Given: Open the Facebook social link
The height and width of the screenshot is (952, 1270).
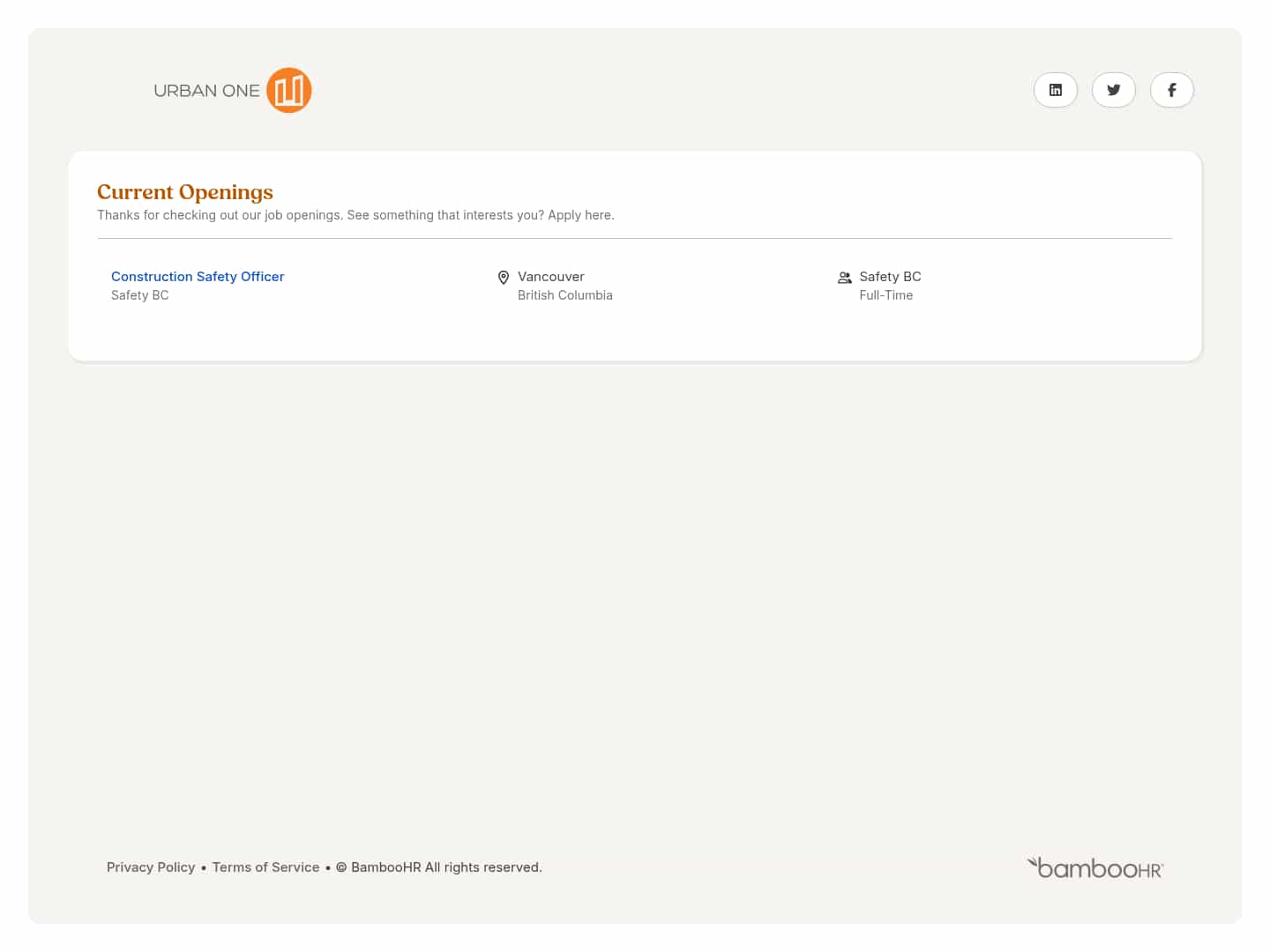Looking at the screenshot, I should point(1171,90).
